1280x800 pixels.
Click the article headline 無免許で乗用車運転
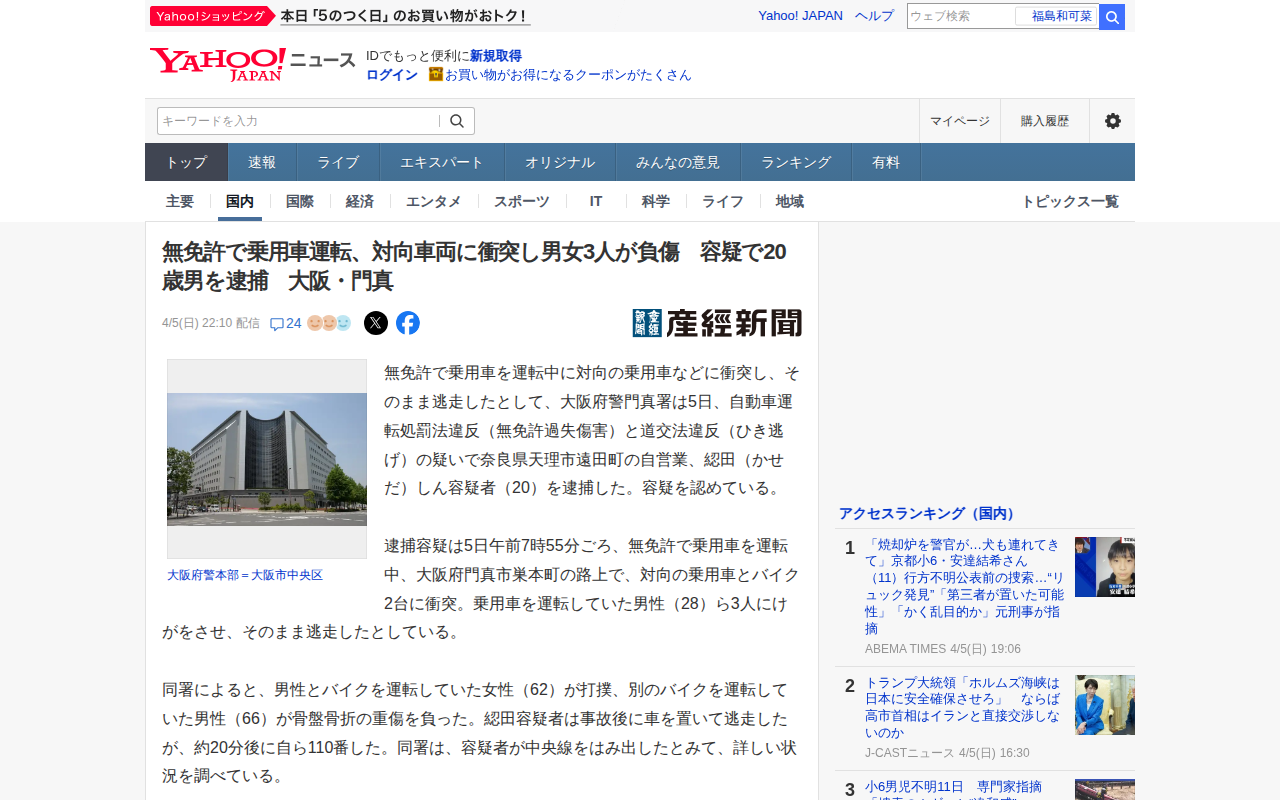point(474,266)
